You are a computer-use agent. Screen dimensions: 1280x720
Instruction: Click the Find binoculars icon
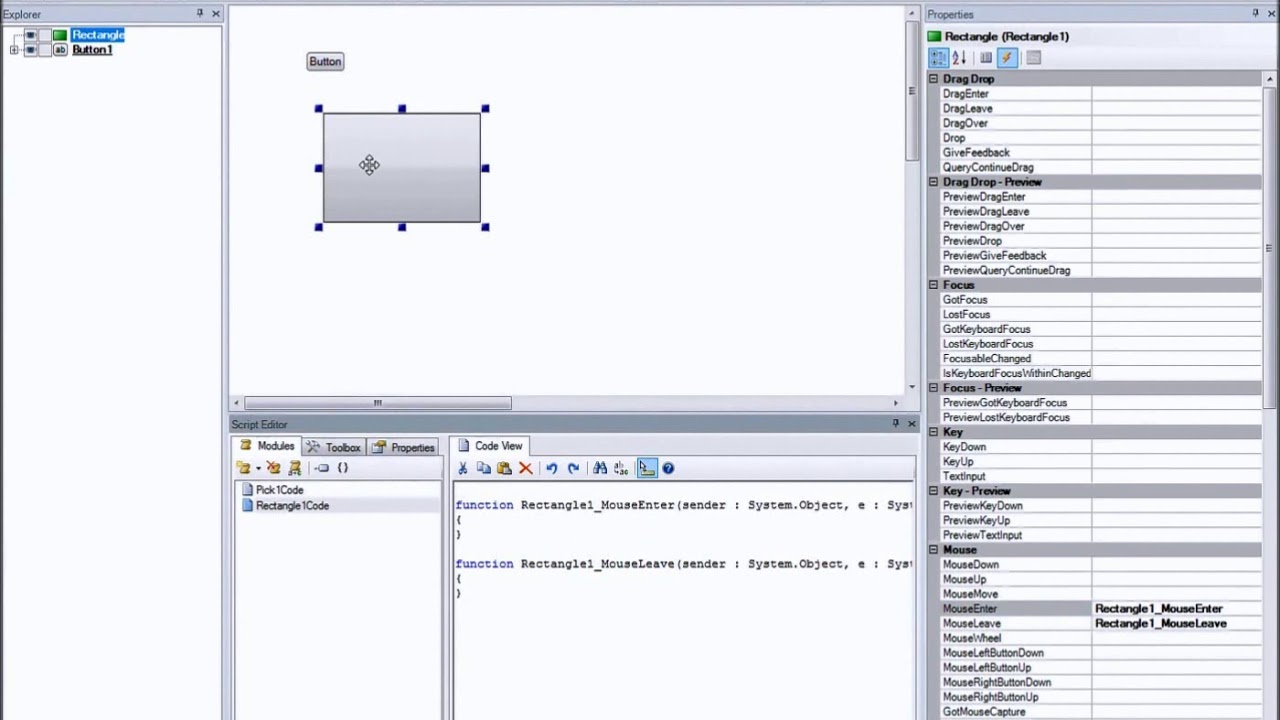(600, 468)
